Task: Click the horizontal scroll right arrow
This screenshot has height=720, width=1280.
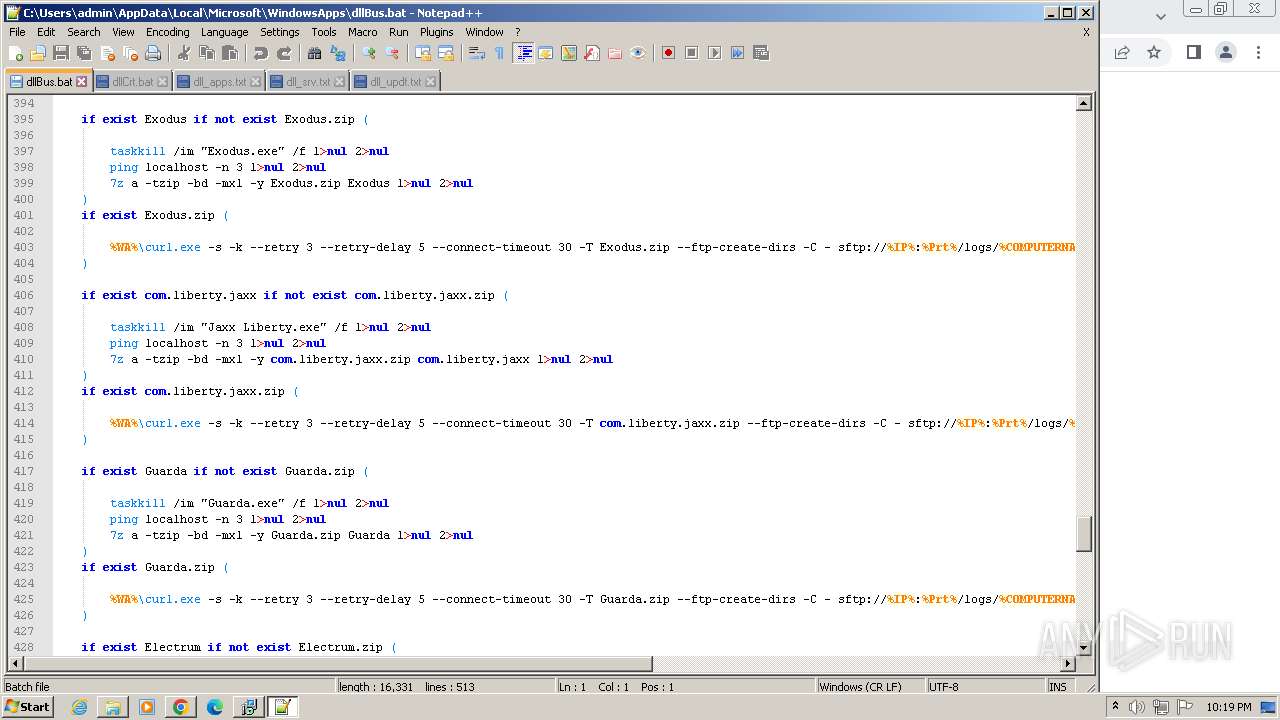Action: click(x=1068, y=663)
